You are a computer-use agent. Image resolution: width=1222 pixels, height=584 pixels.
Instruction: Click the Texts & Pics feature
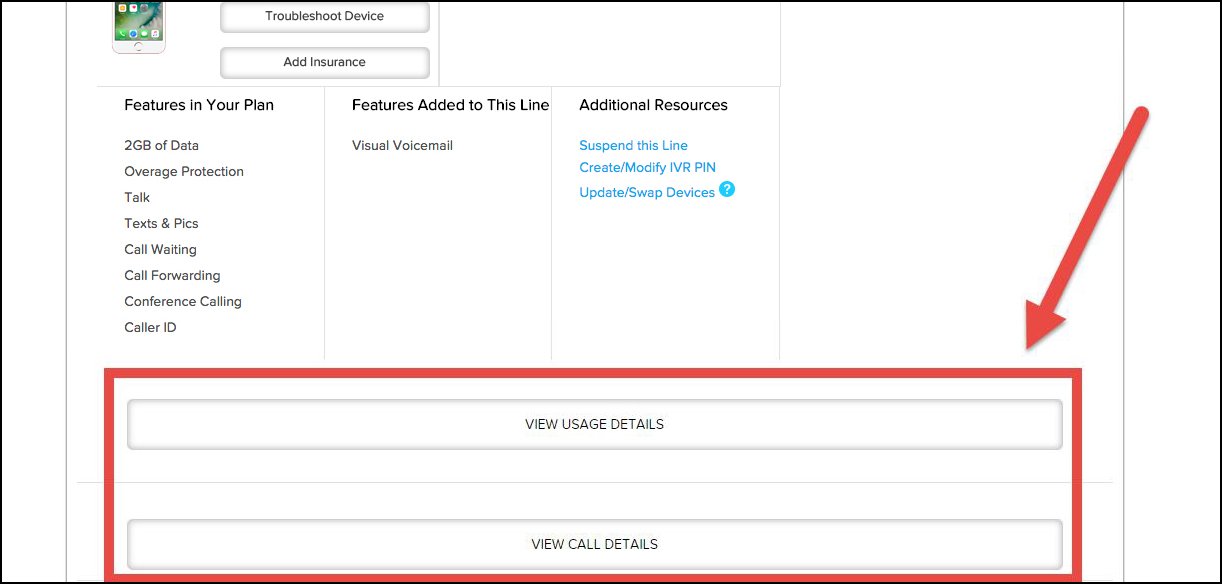click(161, 223)
